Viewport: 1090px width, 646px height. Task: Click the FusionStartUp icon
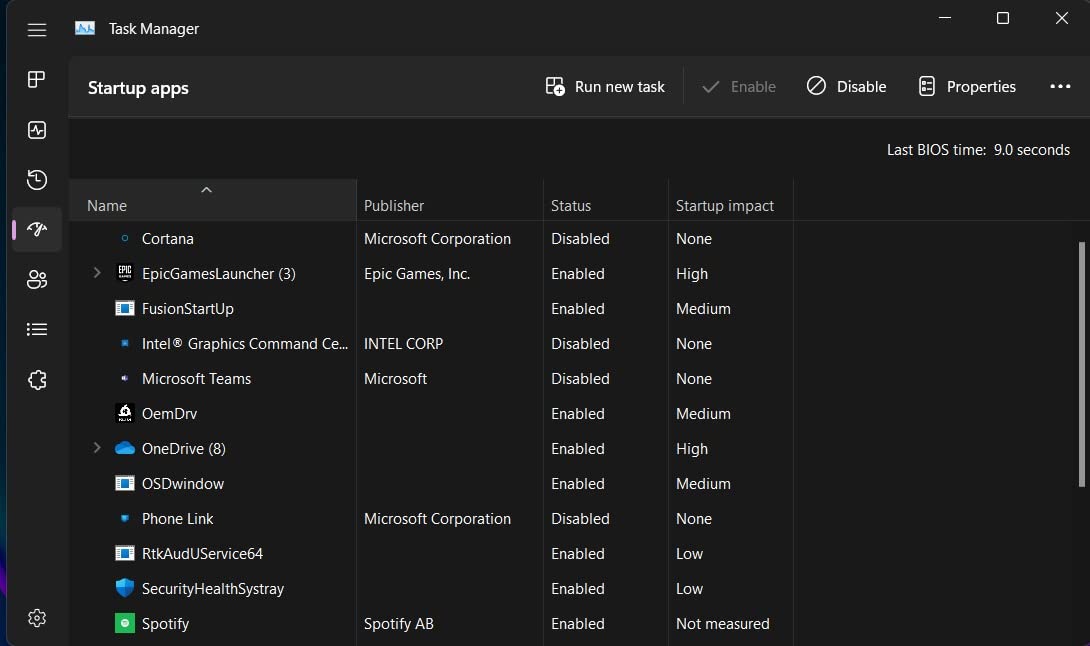(124, 308)
